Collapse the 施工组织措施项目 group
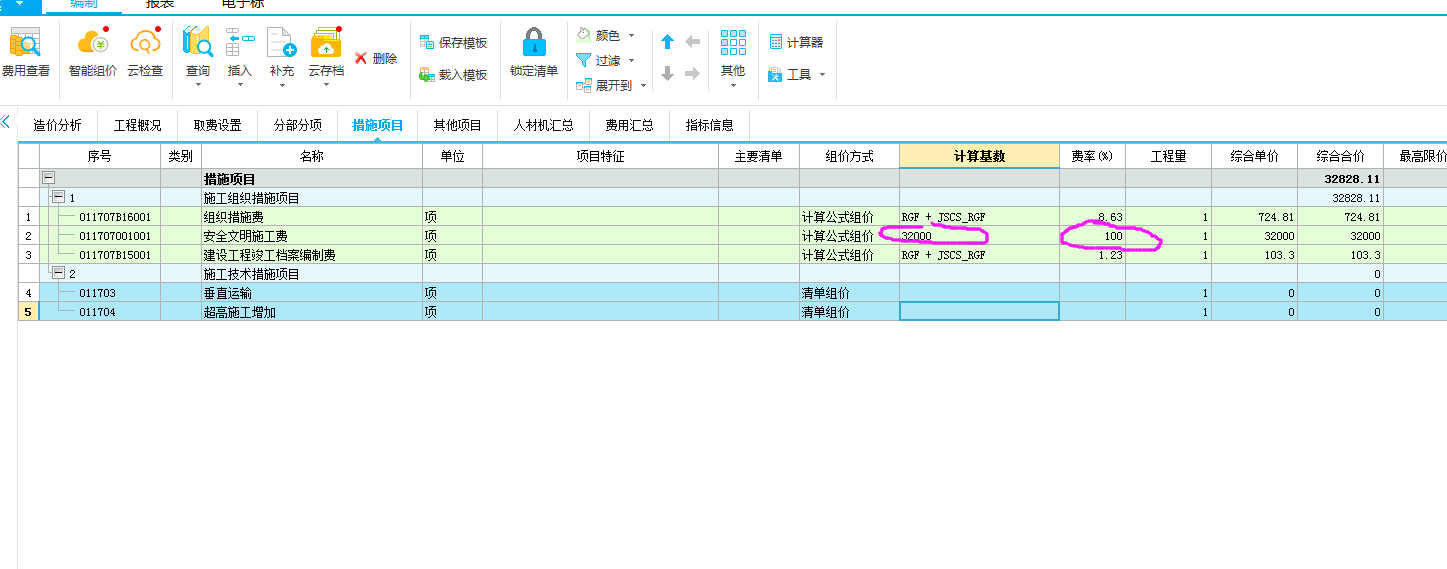Screen dimensions: 1447x569 [58, 198]
